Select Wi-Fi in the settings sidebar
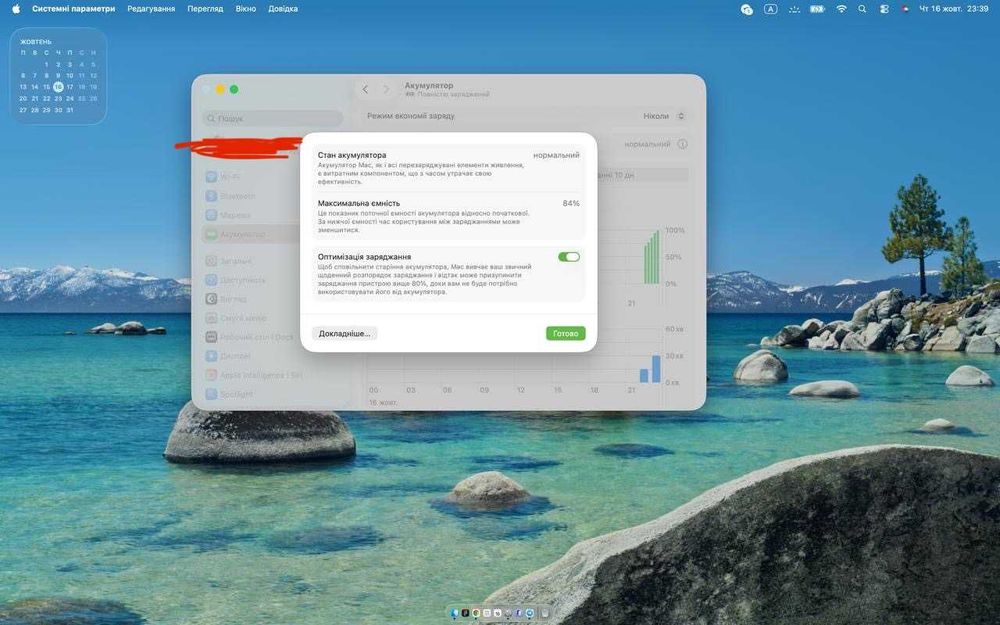The image size is (1000, 625). click(223, 177)
